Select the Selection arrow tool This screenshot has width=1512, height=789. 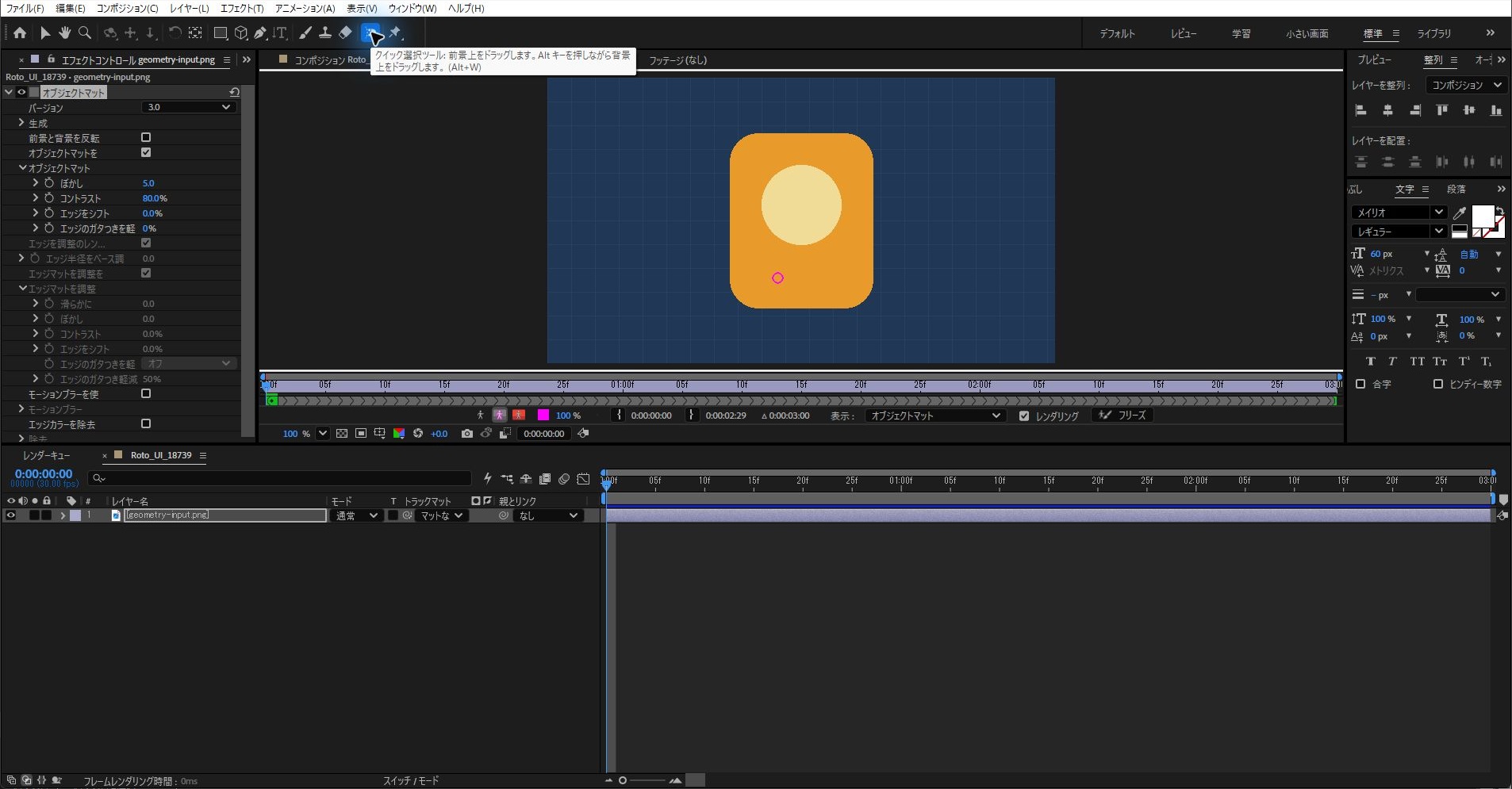tap(44, 33)
